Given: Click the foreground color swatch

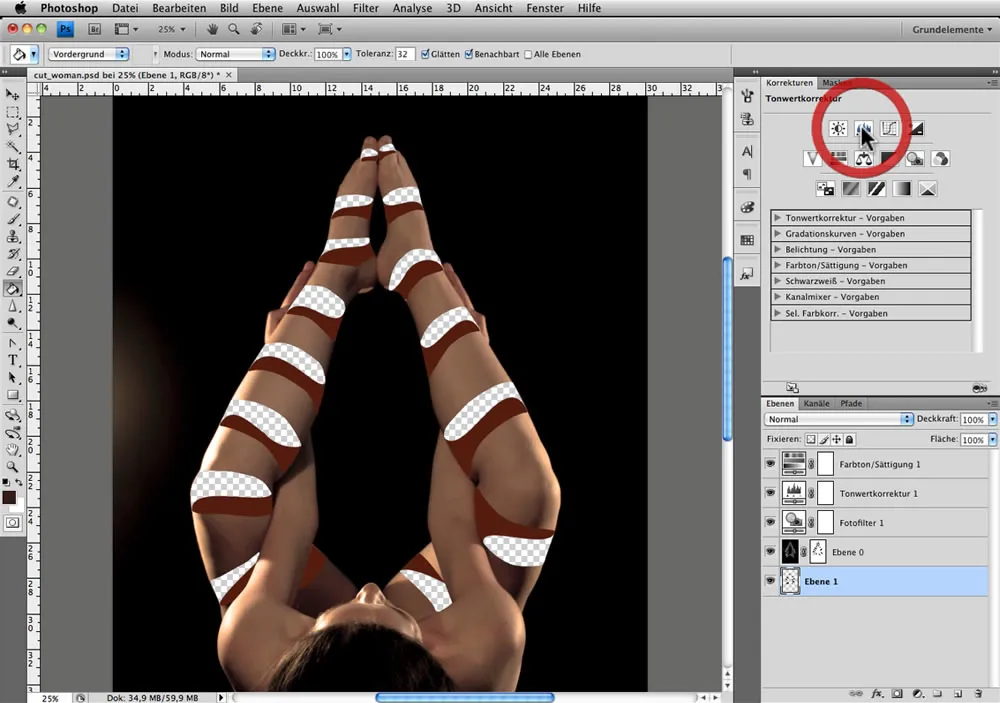Looking at the screenshot, I should [9, 497].
